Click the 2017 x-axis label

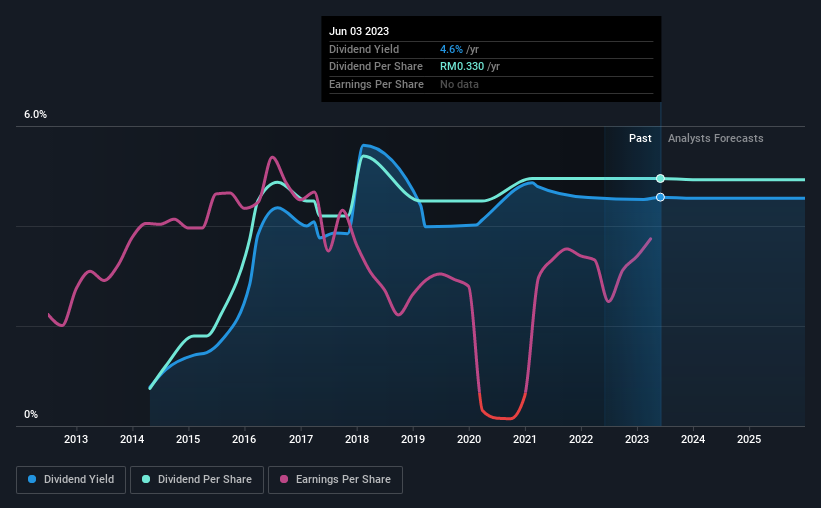[x=301, y=439]
